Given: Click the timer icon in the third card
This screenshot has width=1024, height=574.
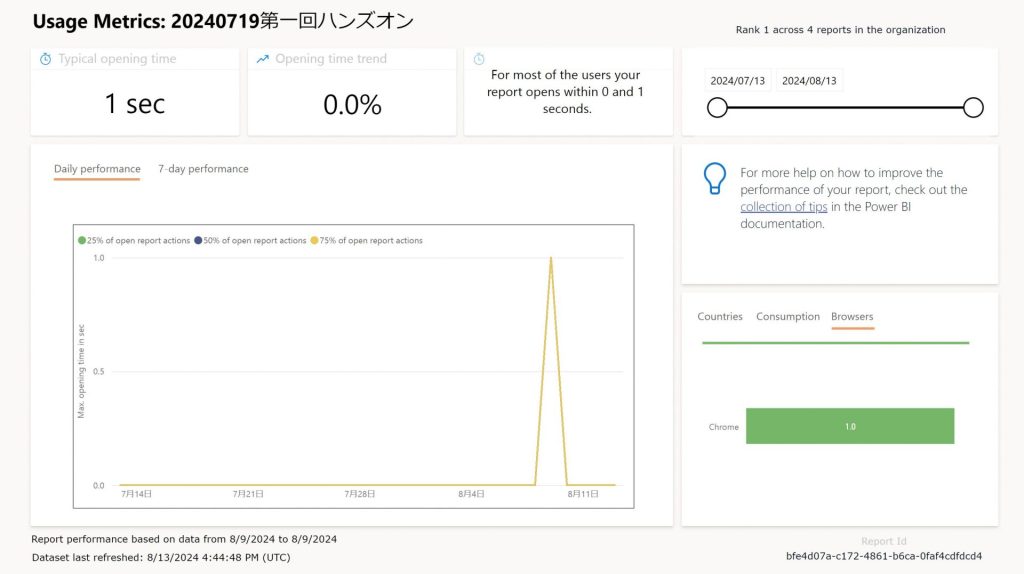Looking at the screenshot, I should (479, 59).
